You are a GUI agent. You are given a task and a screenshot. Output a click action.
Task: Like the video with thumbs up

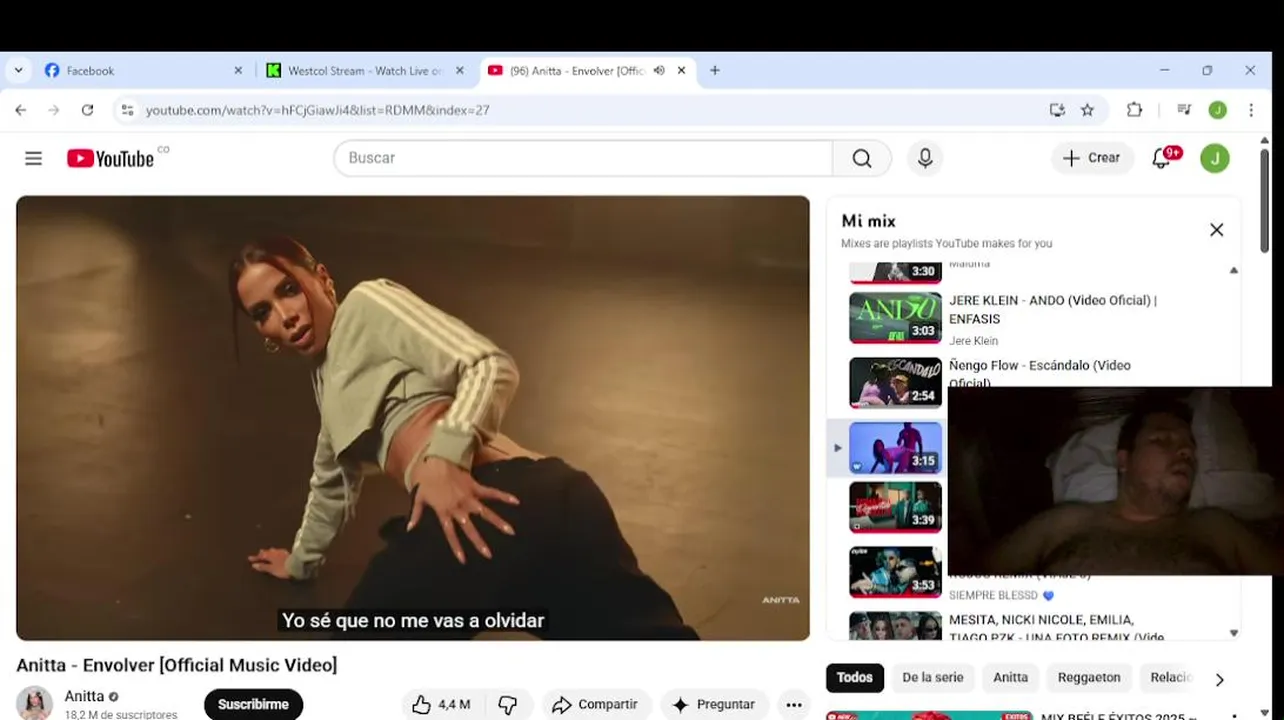(x=441, y=704)
